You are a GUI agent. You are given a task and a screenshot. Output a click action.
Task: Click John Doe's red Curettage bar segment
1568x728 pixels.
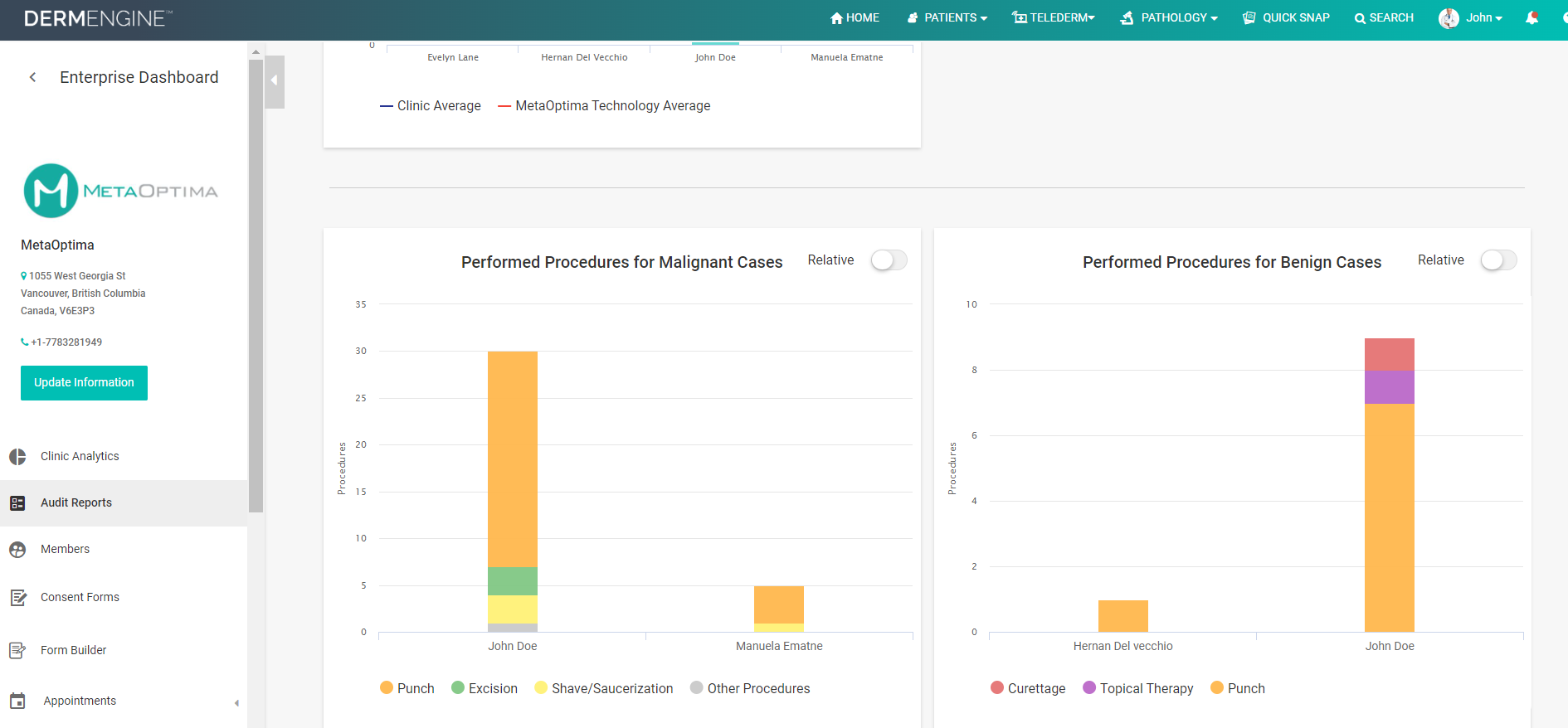[x=1390, y=354]
